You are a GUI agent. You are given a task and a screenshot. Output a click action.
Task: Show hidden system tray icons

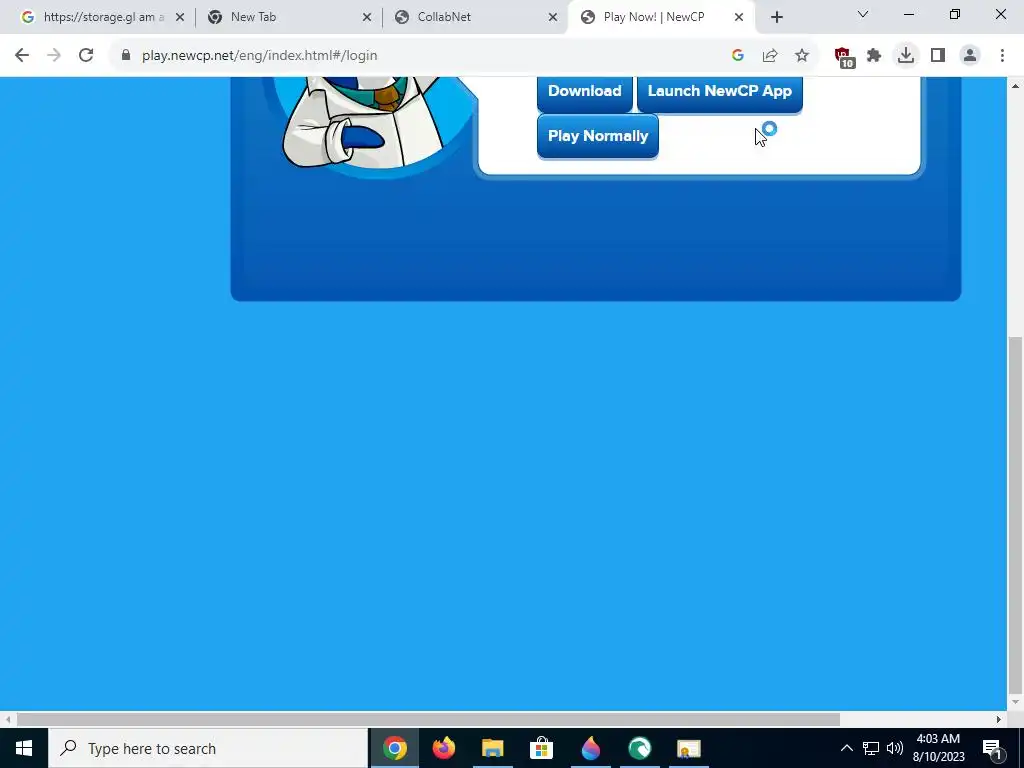click(x=846, y=748)
